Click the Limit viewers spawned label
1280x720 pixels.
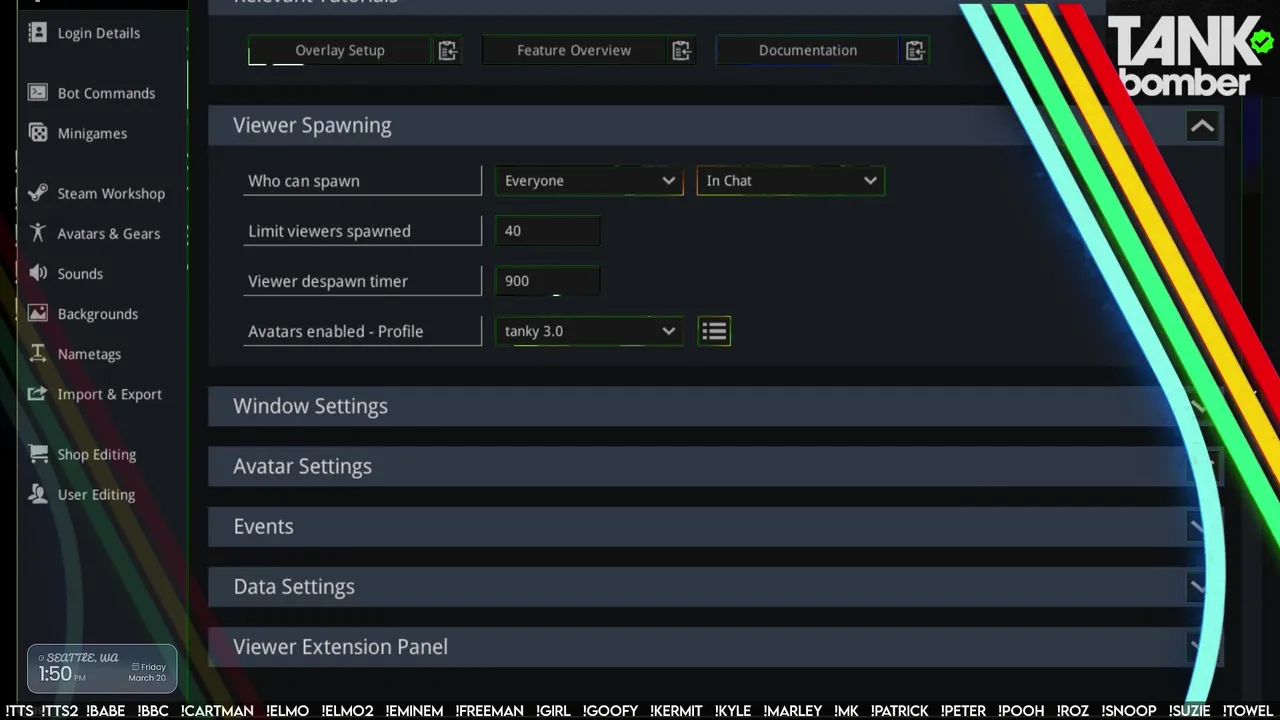(329, 231)
